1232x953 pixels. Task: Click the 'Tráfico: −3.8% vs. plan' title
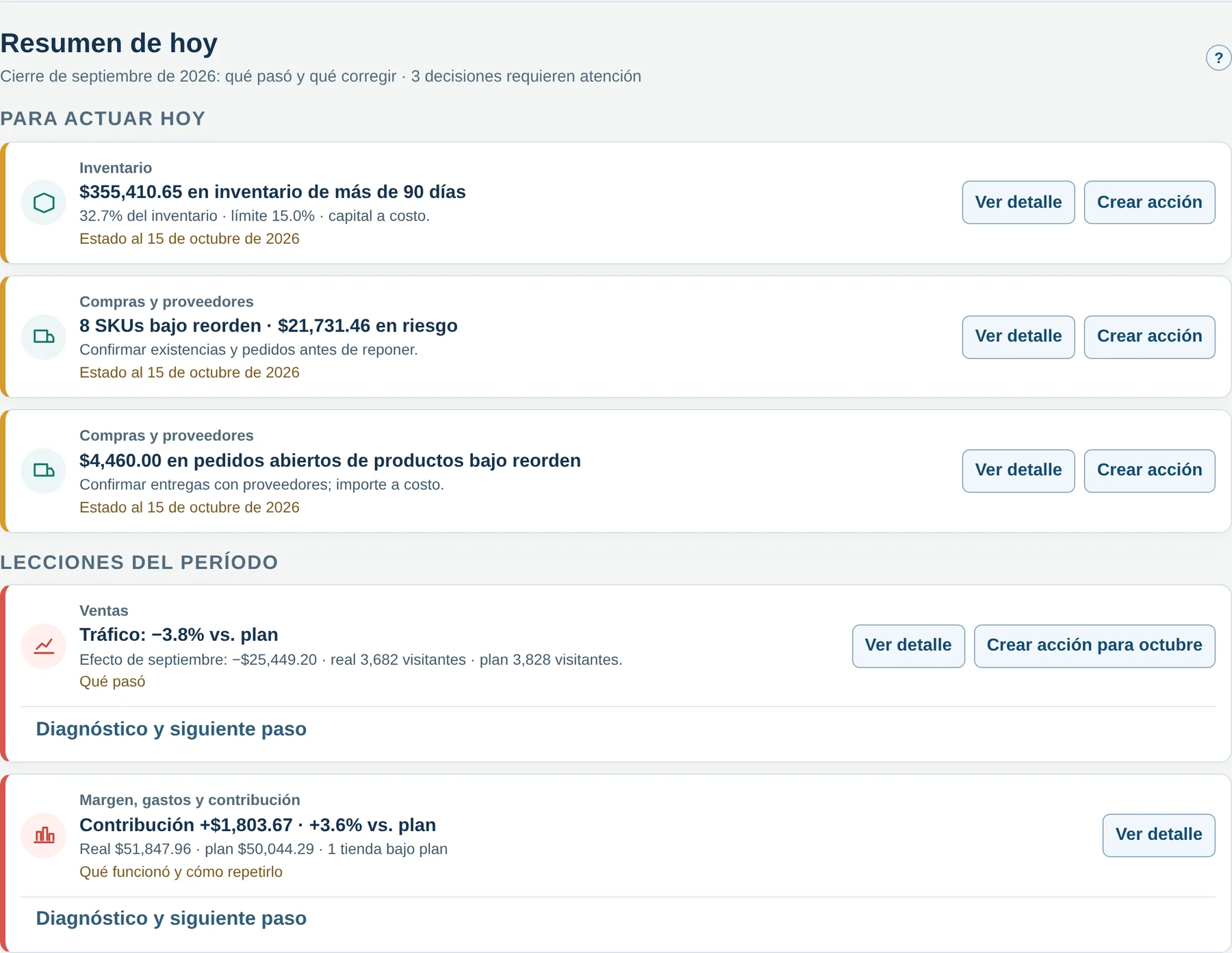179,635
